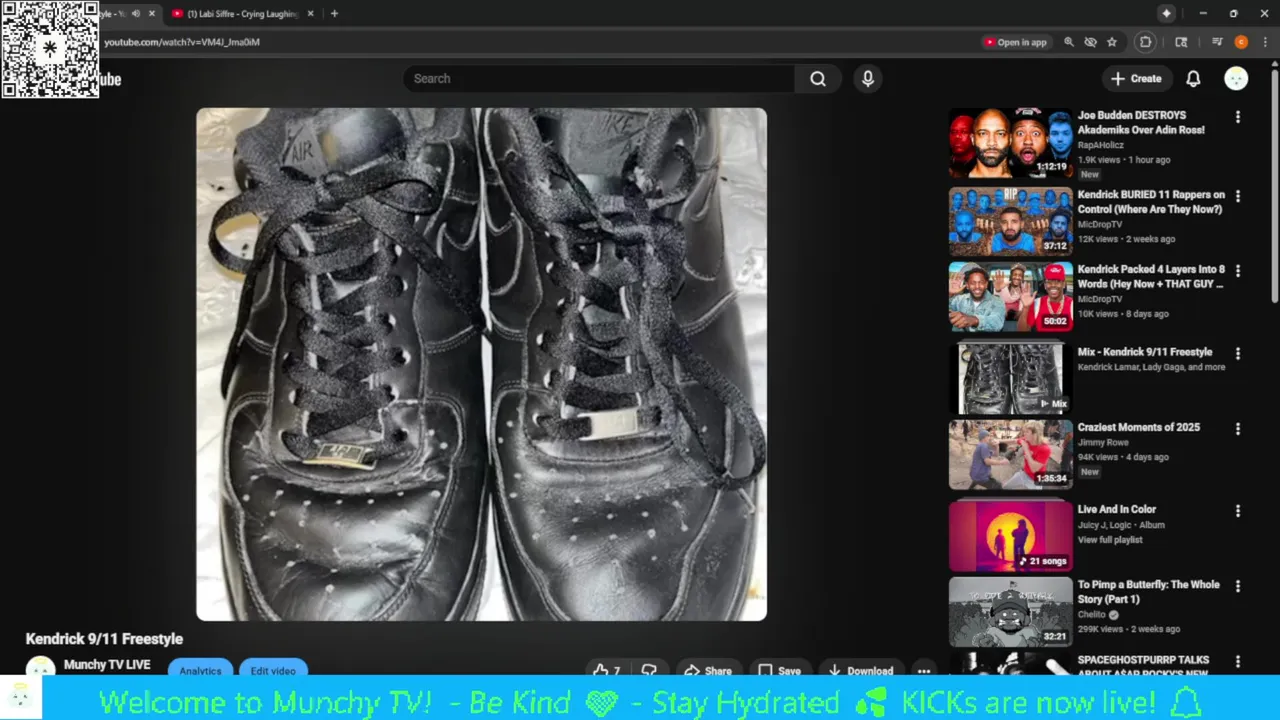Open options menu for Kendrick BURIED 11 Rappers
This screenshot has width=1280, height=720.
1238,196
